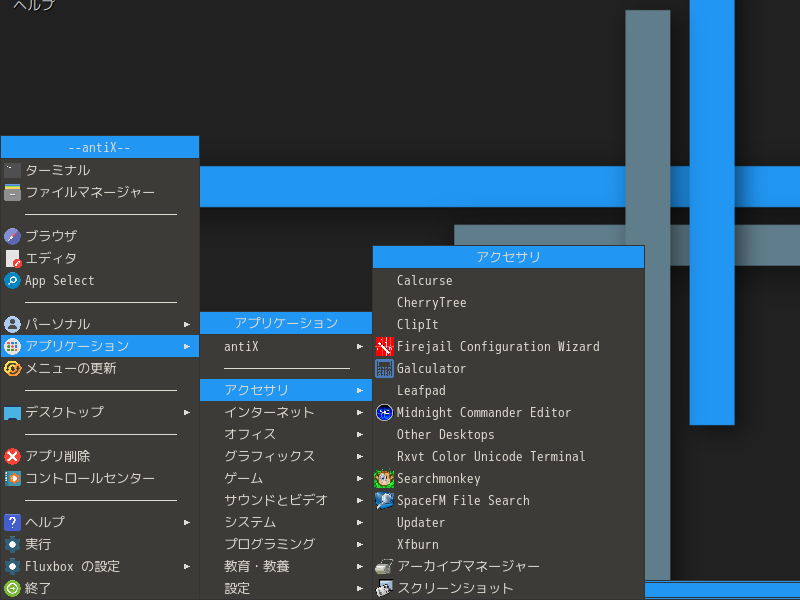Viewport: 800px width, 600px height.
Task: Click the ターミナル terminal icon
Action: pos(12,170)
